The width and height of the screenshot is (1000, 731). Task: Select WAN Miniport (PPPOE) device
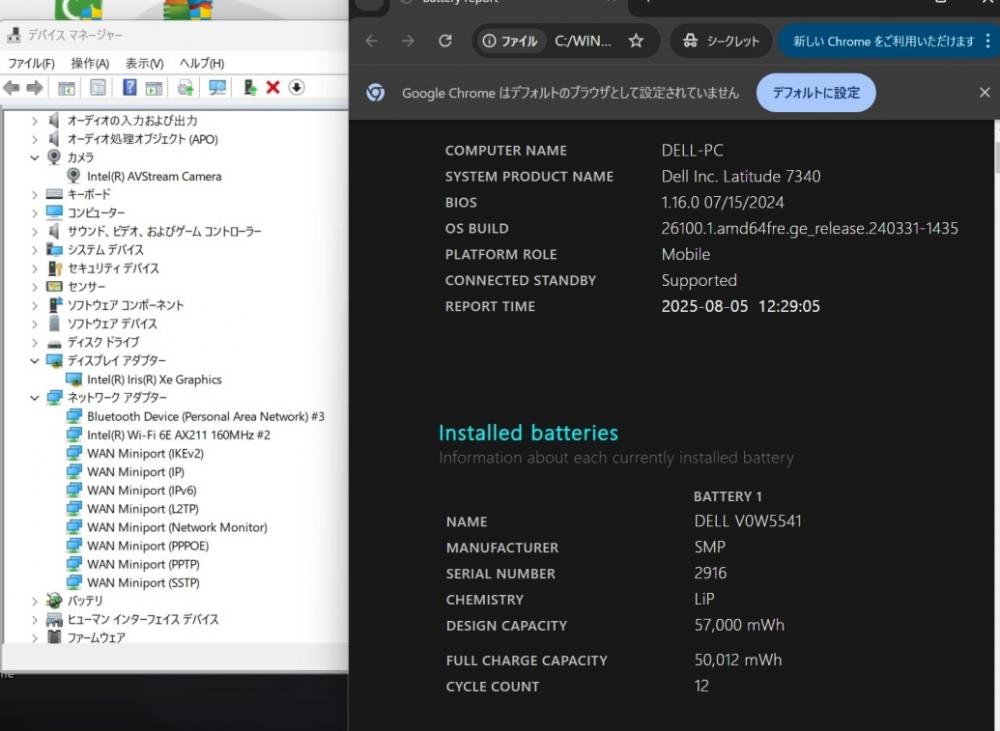pyautogui.click(x=148, y=546)
